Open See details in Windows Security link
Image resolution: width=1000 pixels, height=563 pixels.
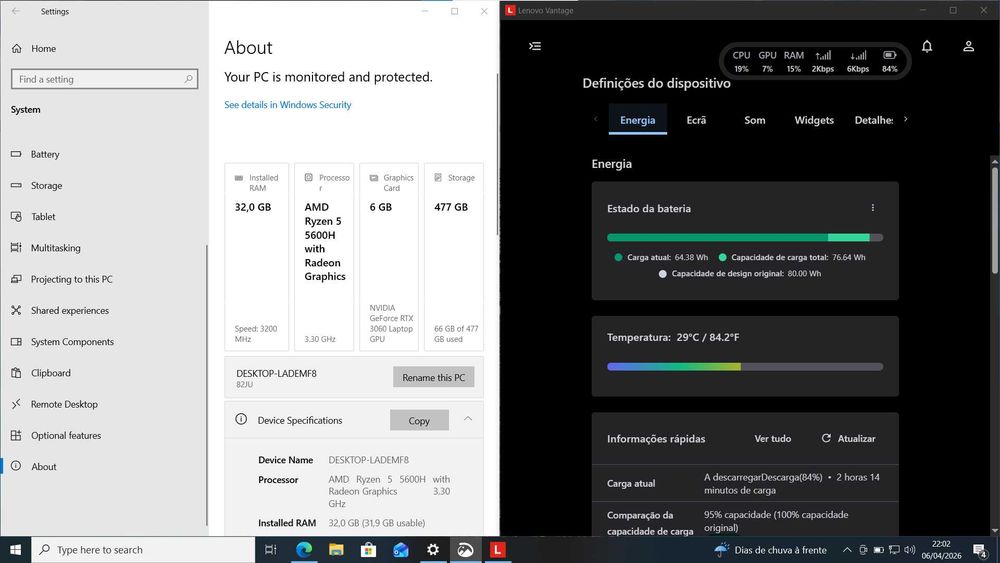pos(288,105)
